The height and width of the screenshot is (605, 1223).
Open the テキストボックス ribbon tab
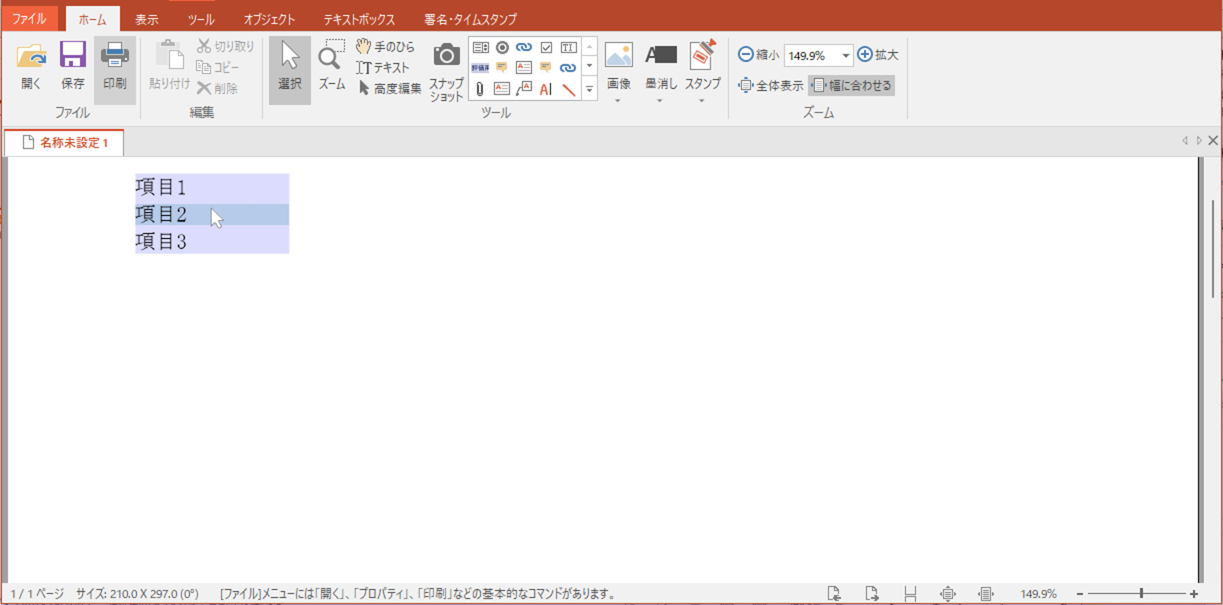(359, 19)
